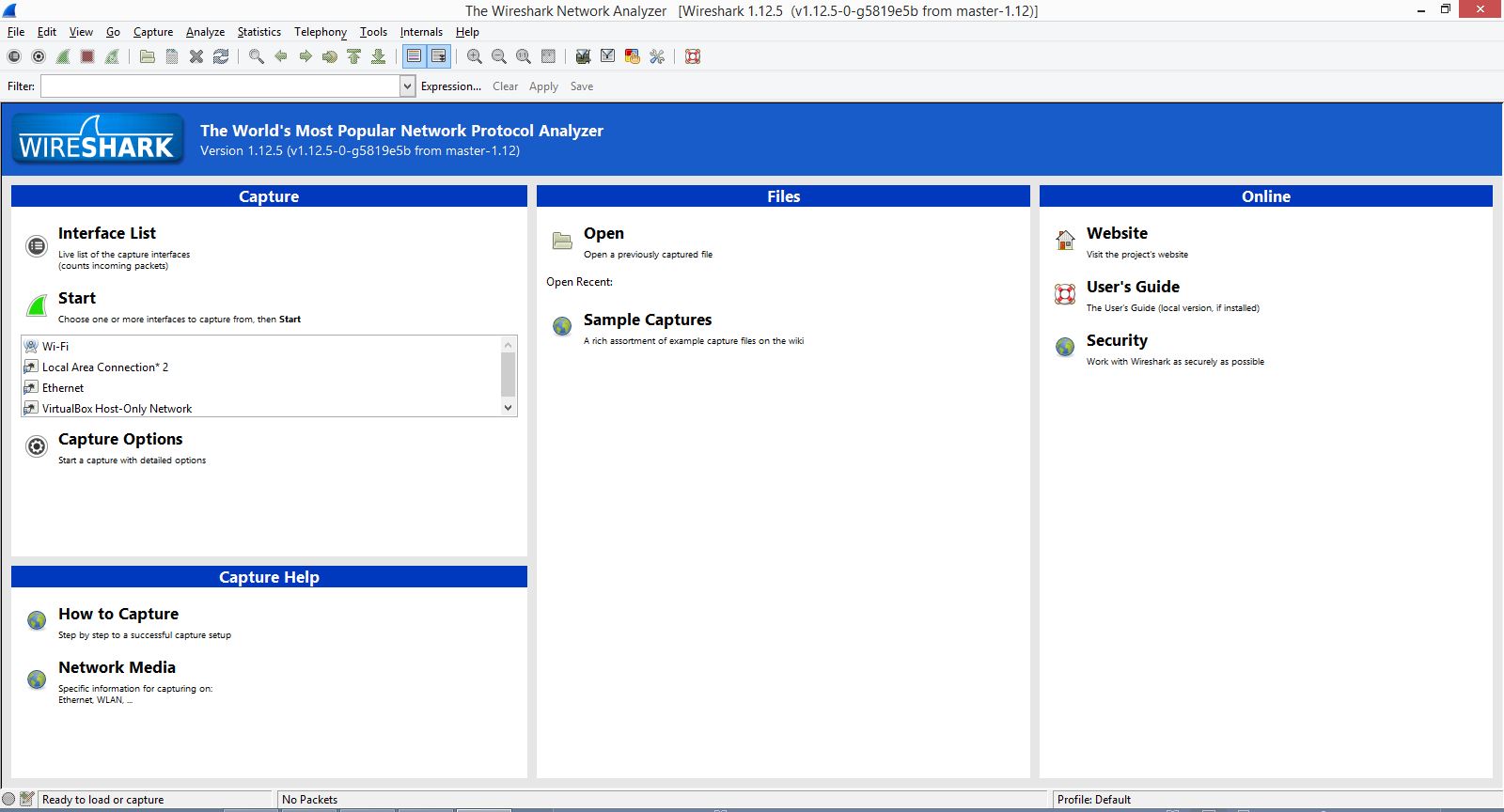This screenshot has width=1504, height=812.
Task: Open the Go menu
Action: [113, 32]
